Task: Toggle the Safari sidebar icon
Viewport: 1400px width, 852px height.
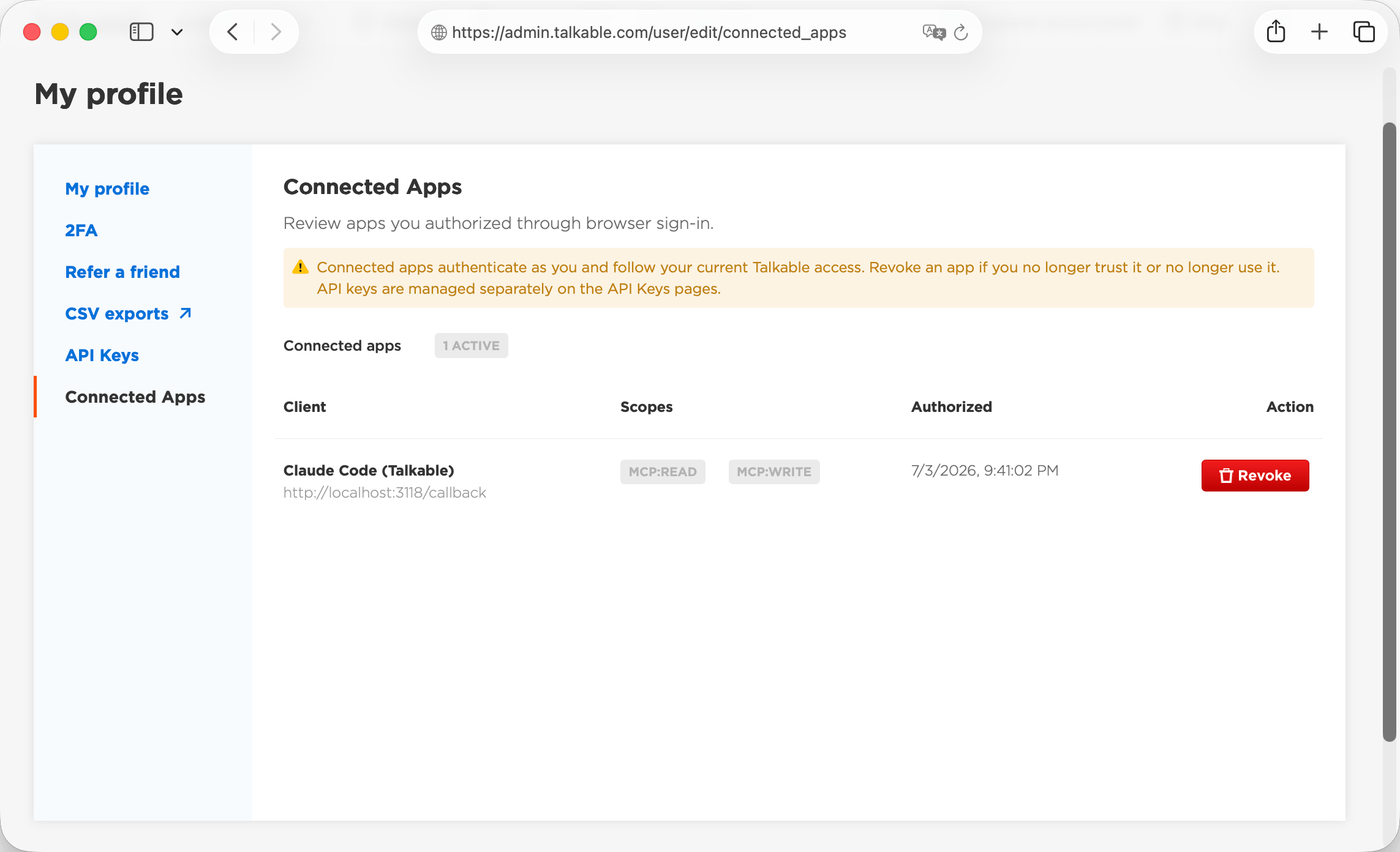Action: coord(141,32)
